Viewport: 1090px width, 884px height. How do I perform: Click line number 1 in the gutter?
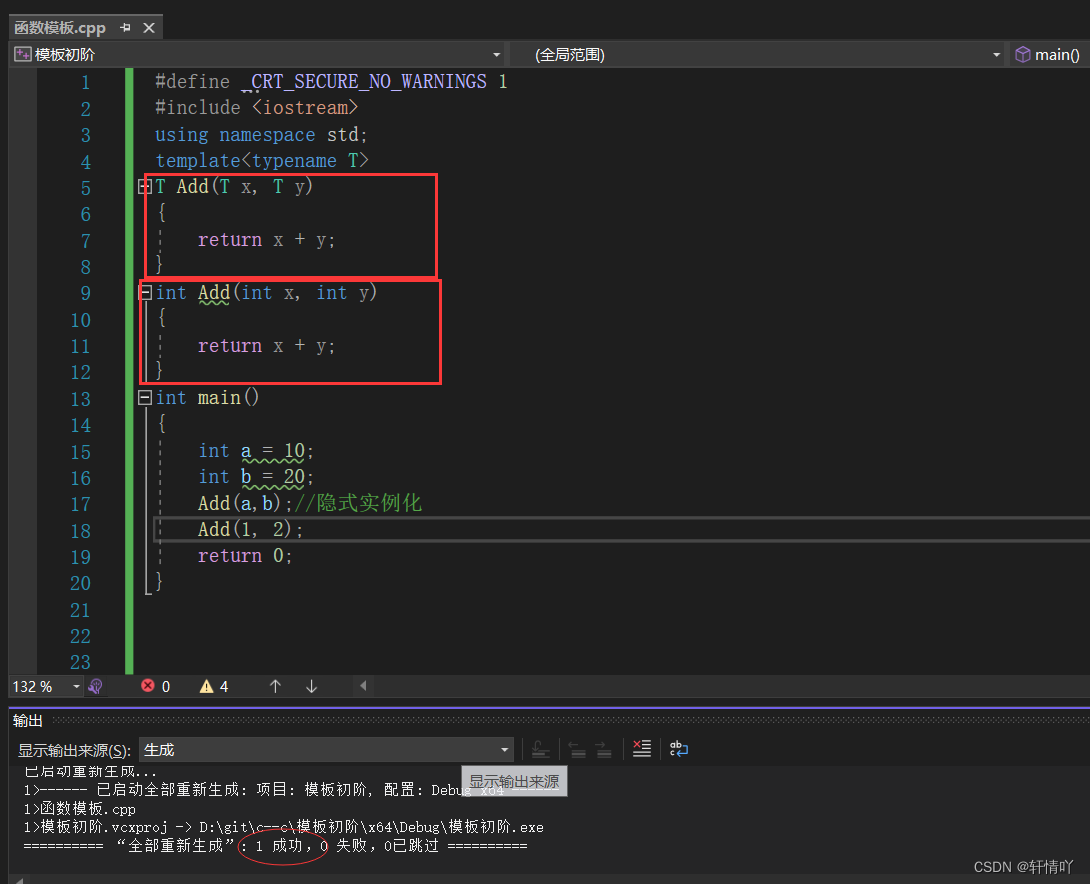tap(86, 83)
